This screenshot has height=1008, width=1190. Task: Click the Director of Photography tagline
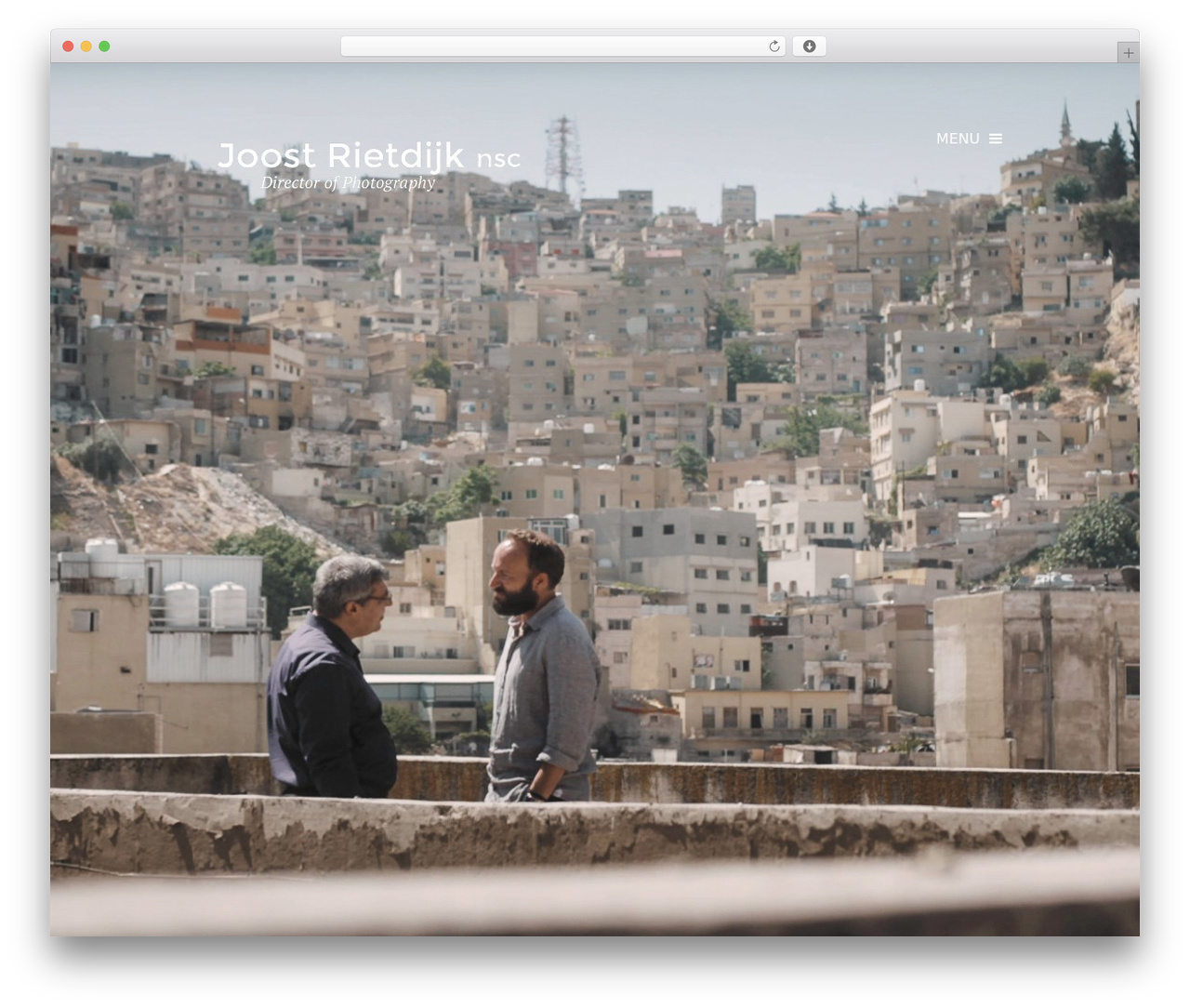point(348,182)
